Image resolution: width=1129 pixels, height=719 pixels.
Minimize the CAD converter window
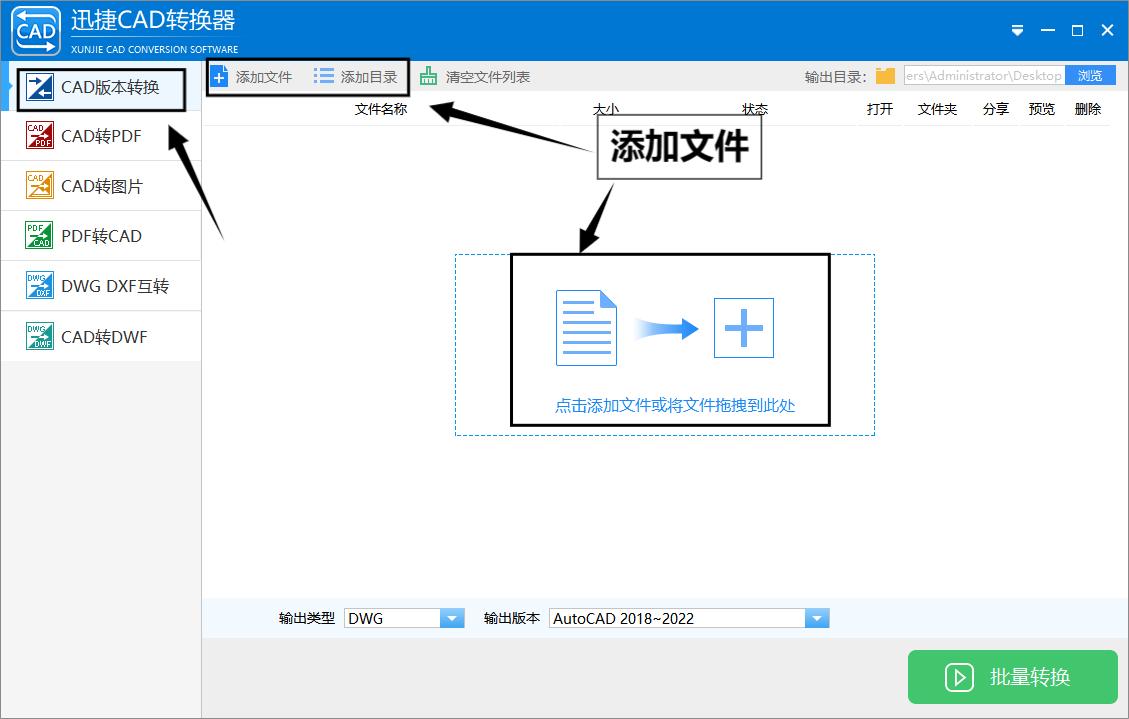tap(1048, 30)
